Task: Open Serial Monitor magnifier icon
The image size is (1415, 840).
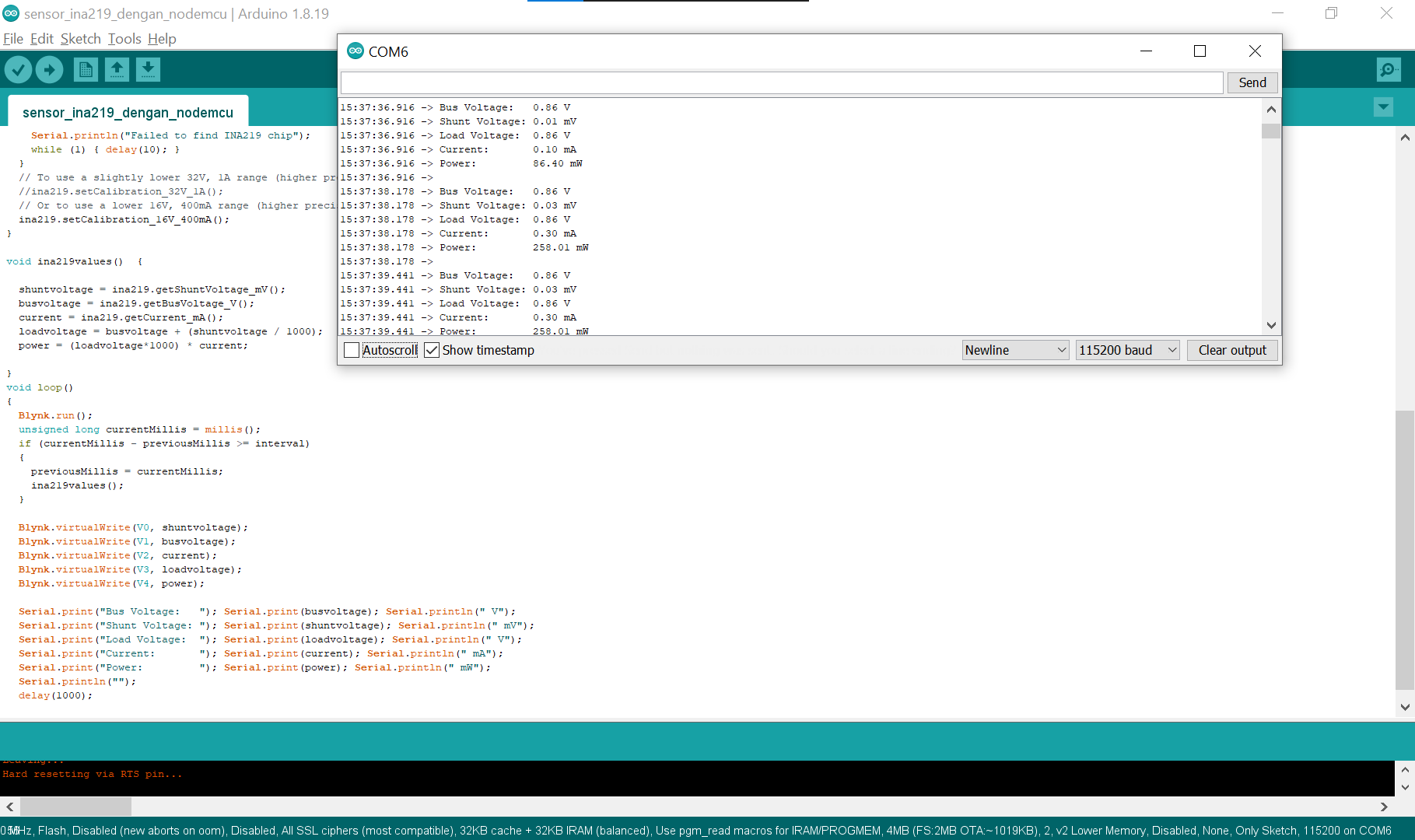Action: (1389, 70)
